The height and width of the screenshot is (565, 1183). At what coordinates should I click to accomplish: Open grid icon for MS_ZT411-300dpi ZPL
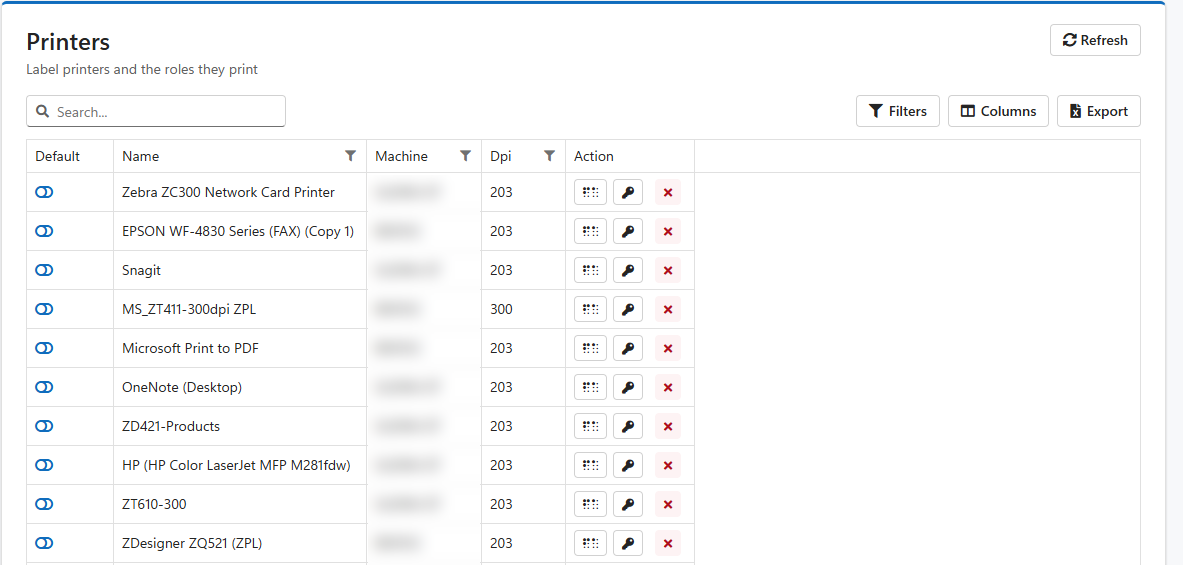[590, 309]
